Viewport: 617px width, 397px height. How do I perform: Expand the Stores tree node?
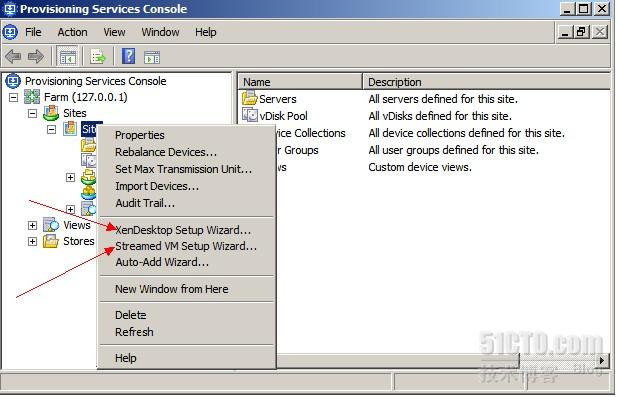[x=32, y=241]
